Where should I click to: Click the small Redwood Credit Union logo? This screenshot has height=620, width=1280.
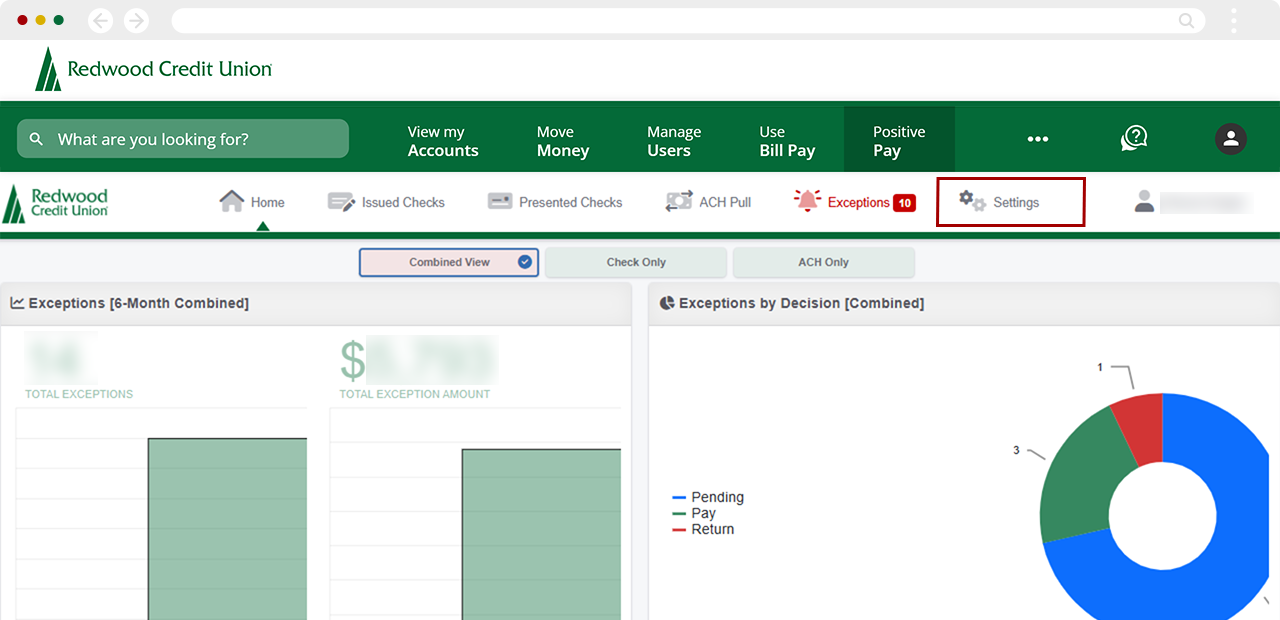click(x=55, y=203)
